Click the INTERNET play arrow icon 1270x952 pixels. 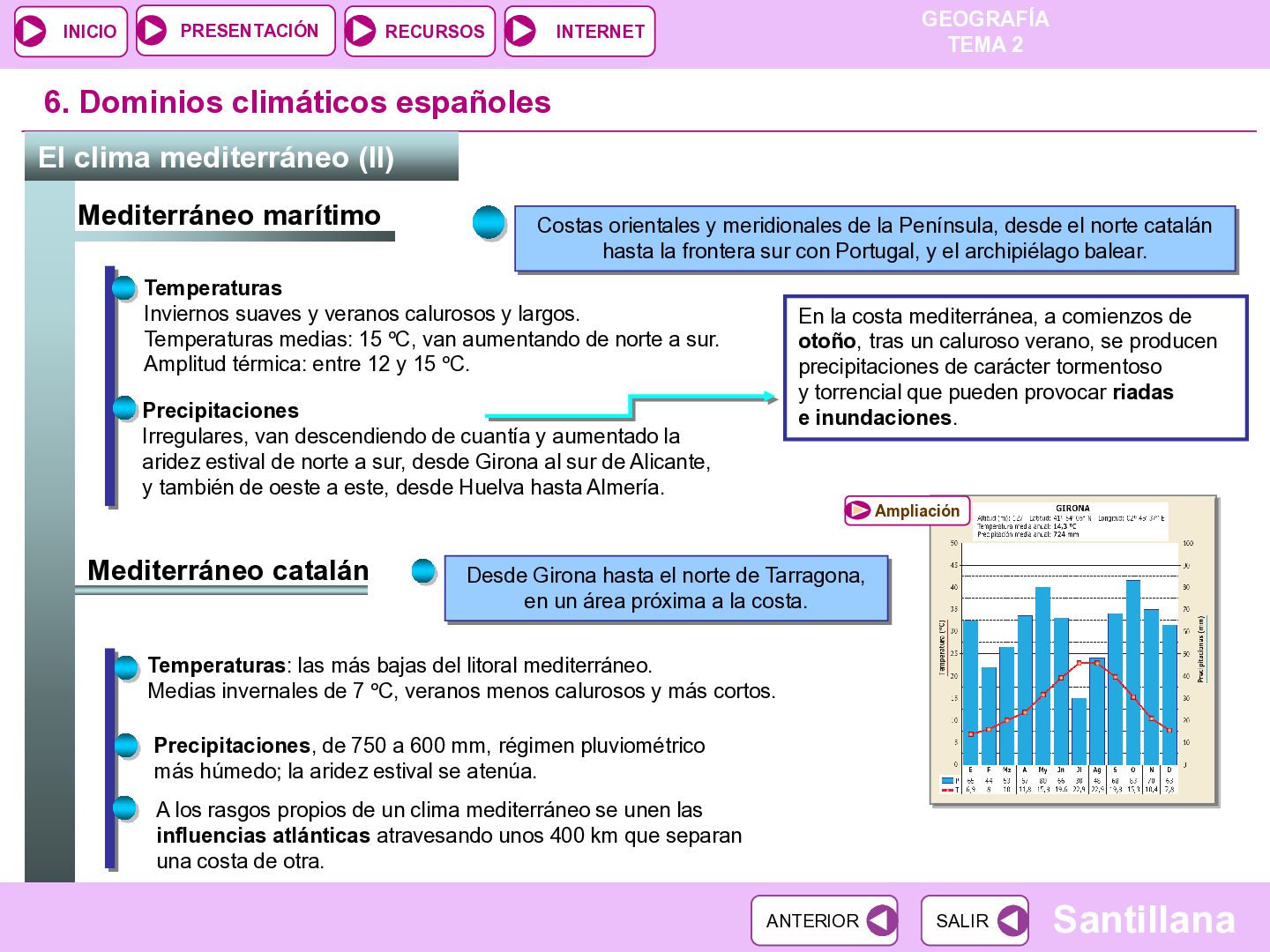[x=521, y=31]
